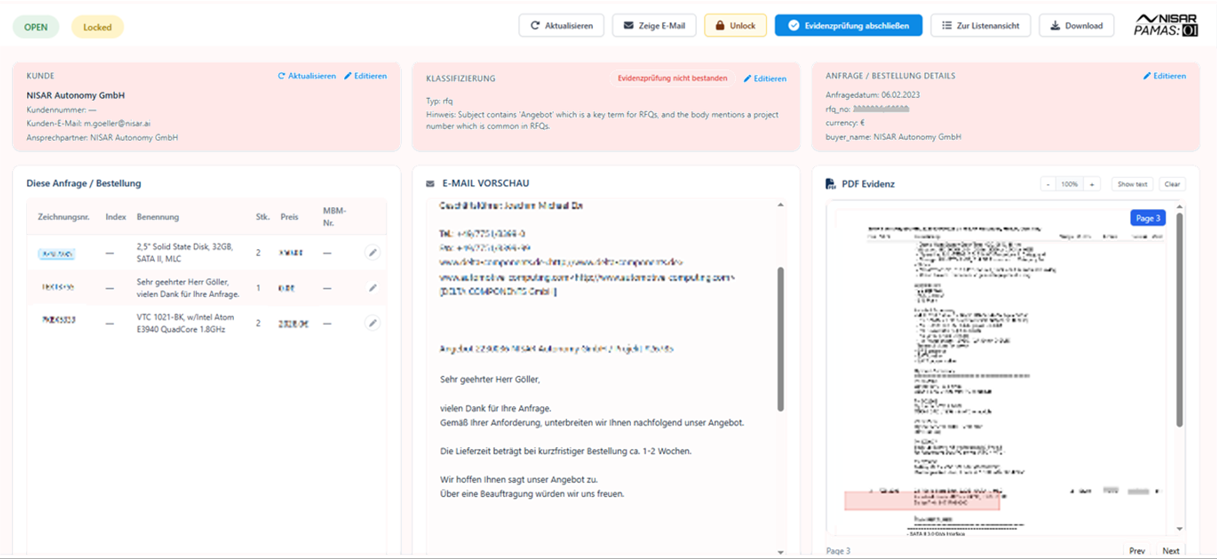
Task: Click Evidenzprüfung abschließen button
Action: click(848, 25)
